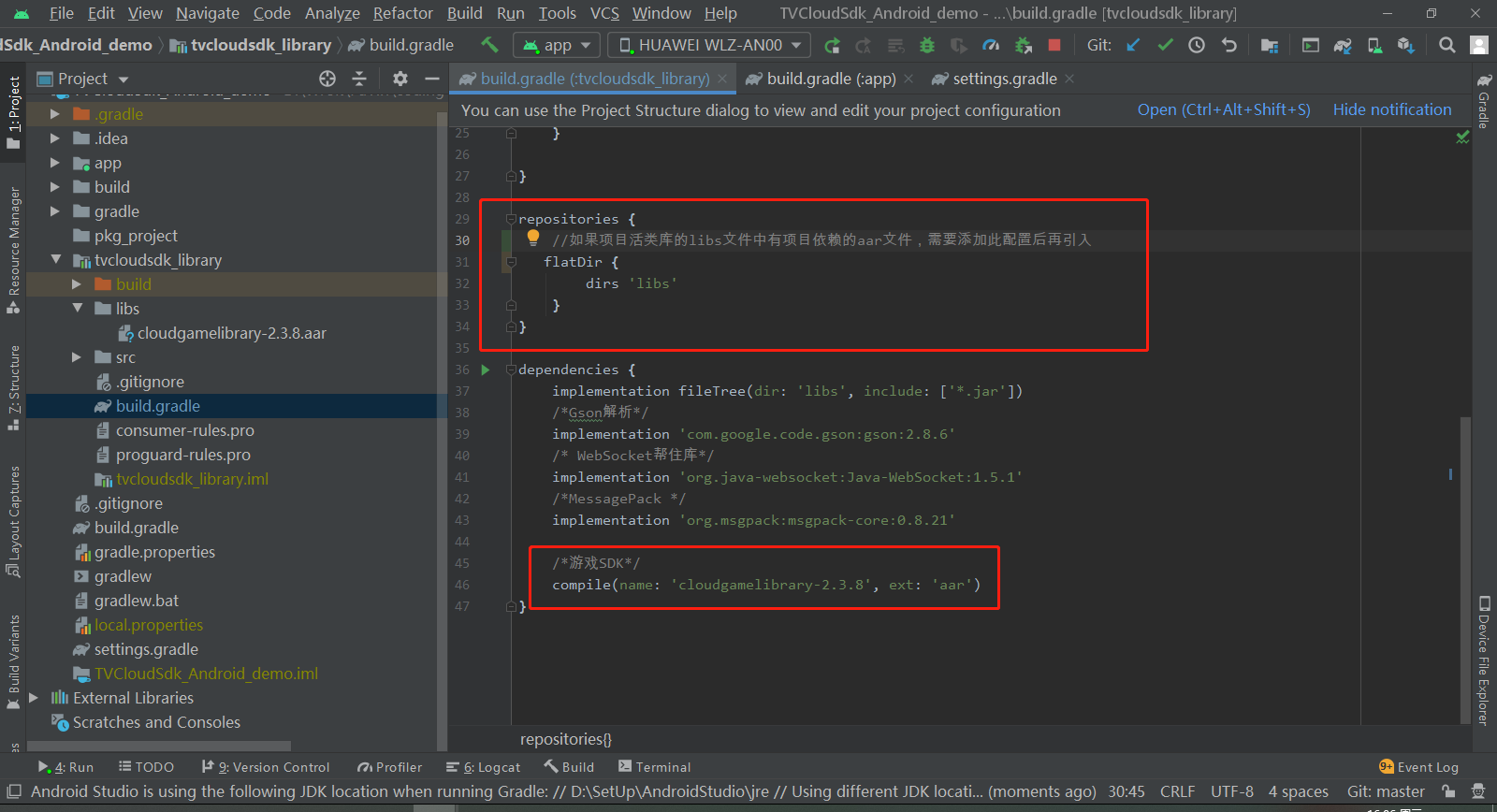Click the Make Project hammer icon
This screenshot has height=812, width=1497.
[x=489, y=44]
